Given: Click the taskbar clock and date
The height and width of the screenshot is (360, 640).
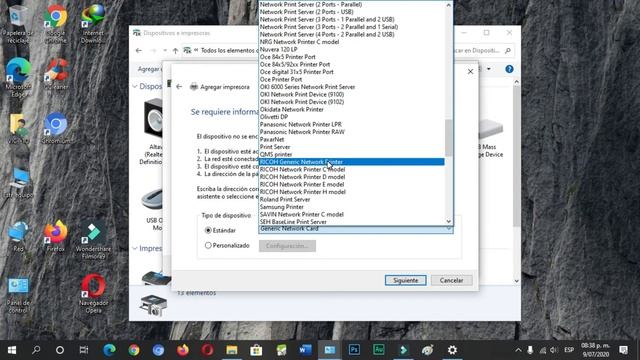Looking at the screenshot, I should tap(596, 350).
